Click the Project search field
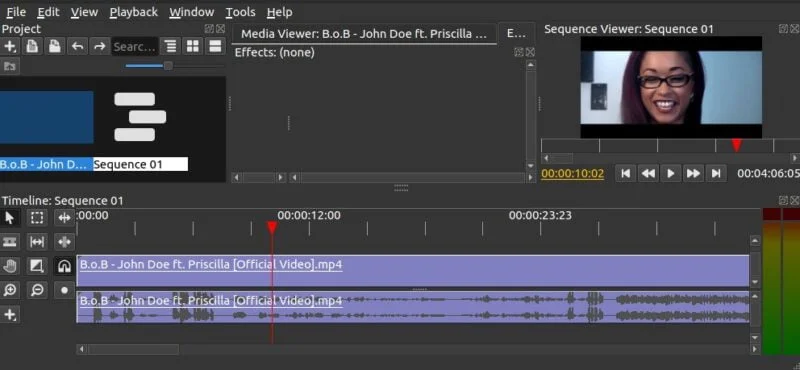The image size is (800, 370). (x=134, y=46)
